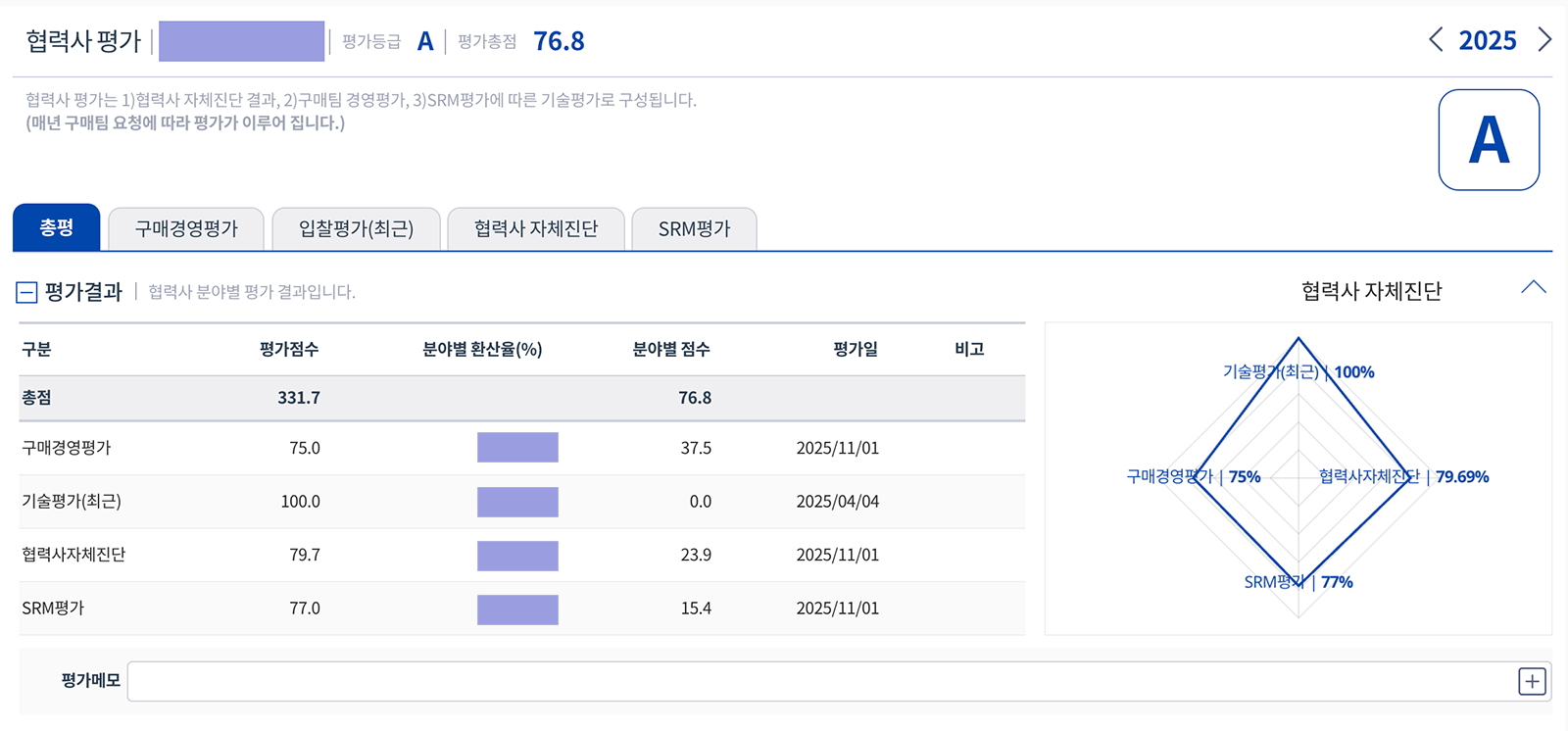Screen dimensions: 1568x731
Task: Select the 총평 tab
Action: [57, 228]
